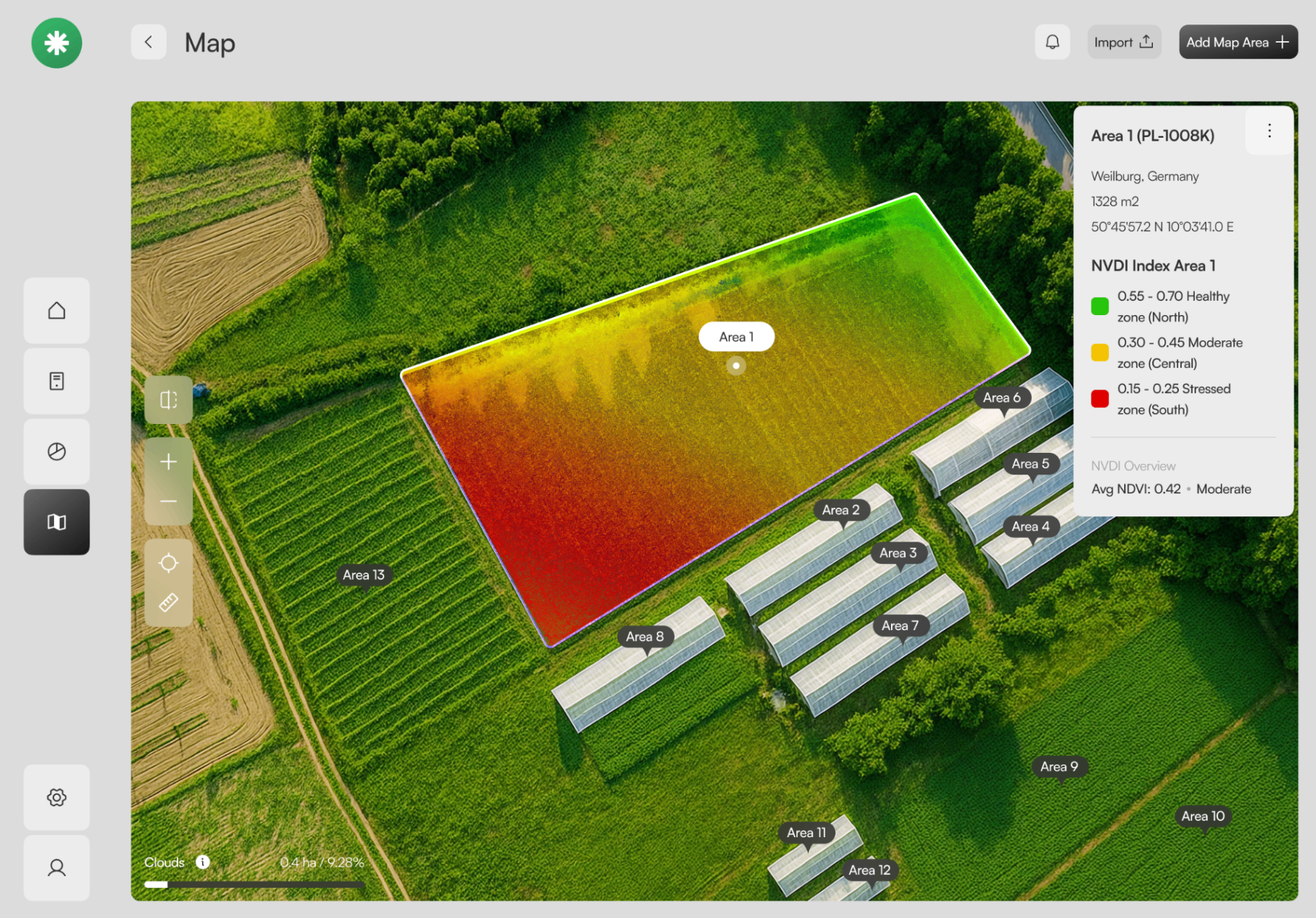Select the Area 9 map marker
This screenshot has width=1316, height=918.
click(x=1059, y=767)
